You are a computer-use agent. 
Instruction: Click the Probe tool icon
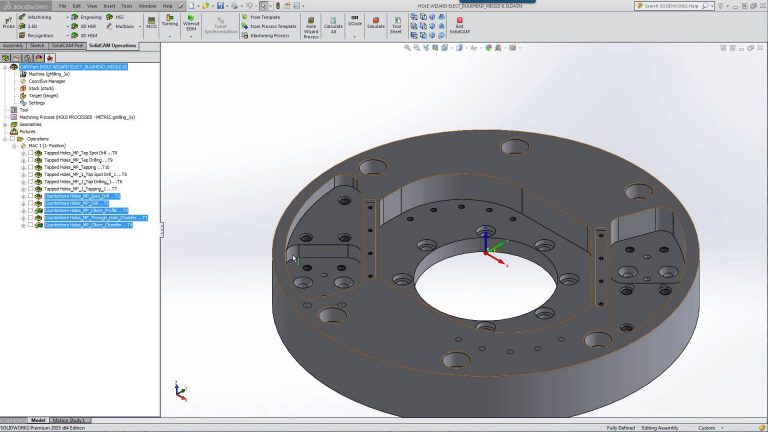point(8,22)
